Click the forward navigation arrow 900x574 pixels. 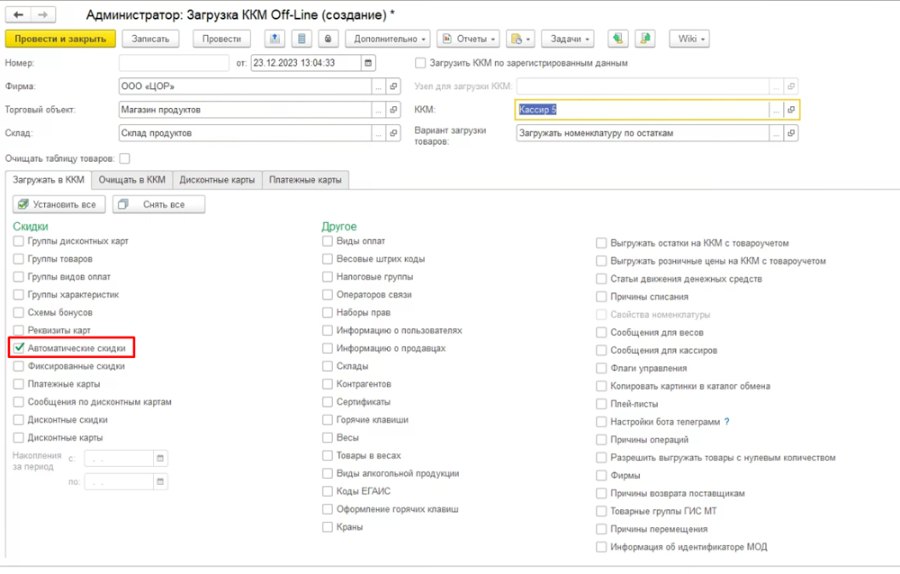click(43, 15)
